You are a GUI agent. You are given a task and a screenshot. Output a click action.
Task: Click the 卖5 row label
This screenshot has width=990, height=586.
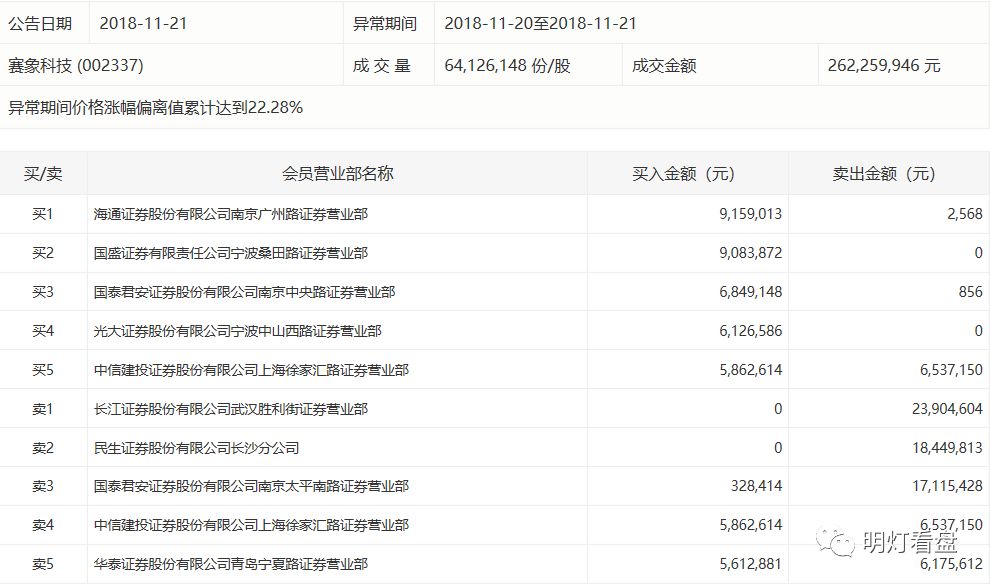[43, 565]
